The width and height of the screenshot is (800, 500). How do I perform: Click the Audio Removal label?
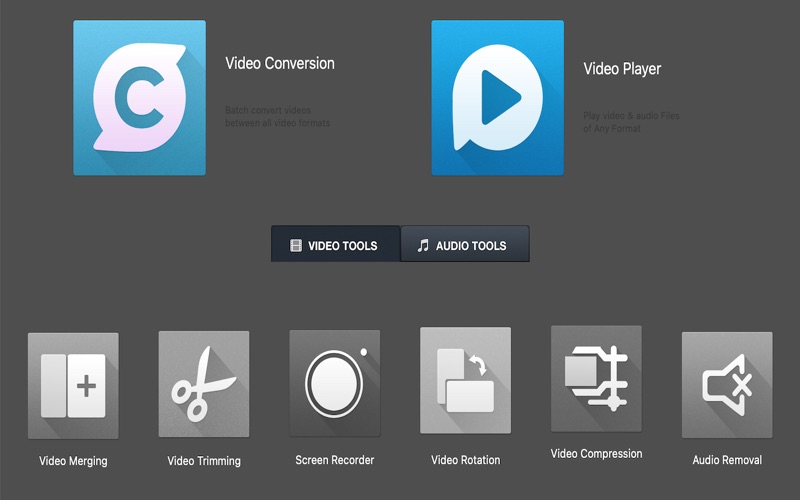pos(727,460)
